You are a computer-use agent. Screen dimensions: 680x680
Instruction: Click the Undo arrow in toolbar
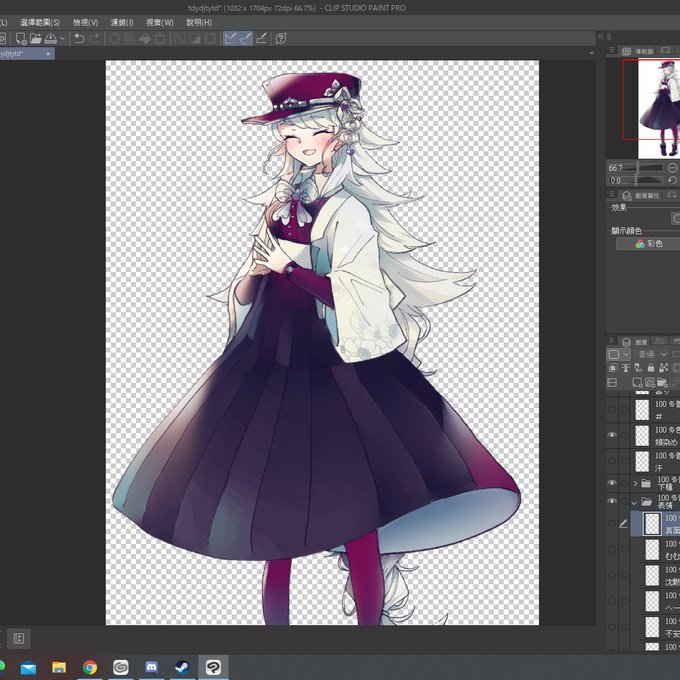[79, 39]
